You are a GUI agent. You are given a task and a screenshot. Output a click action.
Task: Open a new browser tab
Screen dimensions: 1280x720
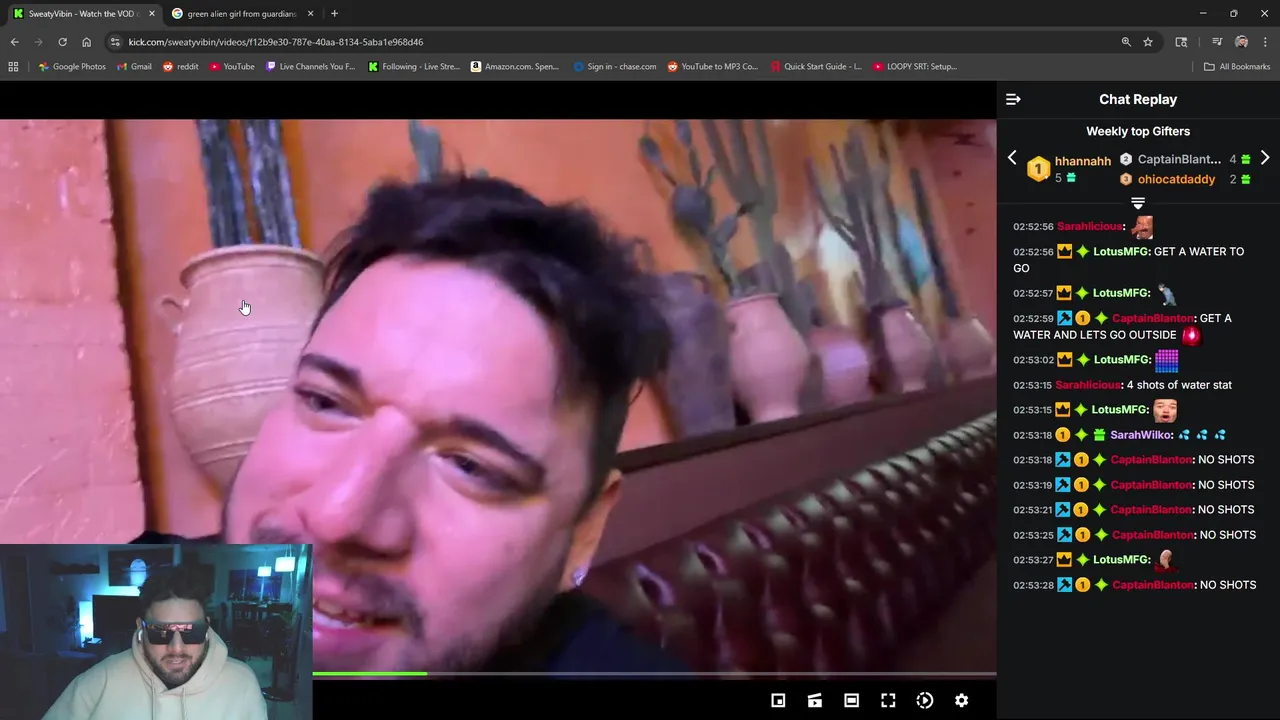[x=334, y=14]
